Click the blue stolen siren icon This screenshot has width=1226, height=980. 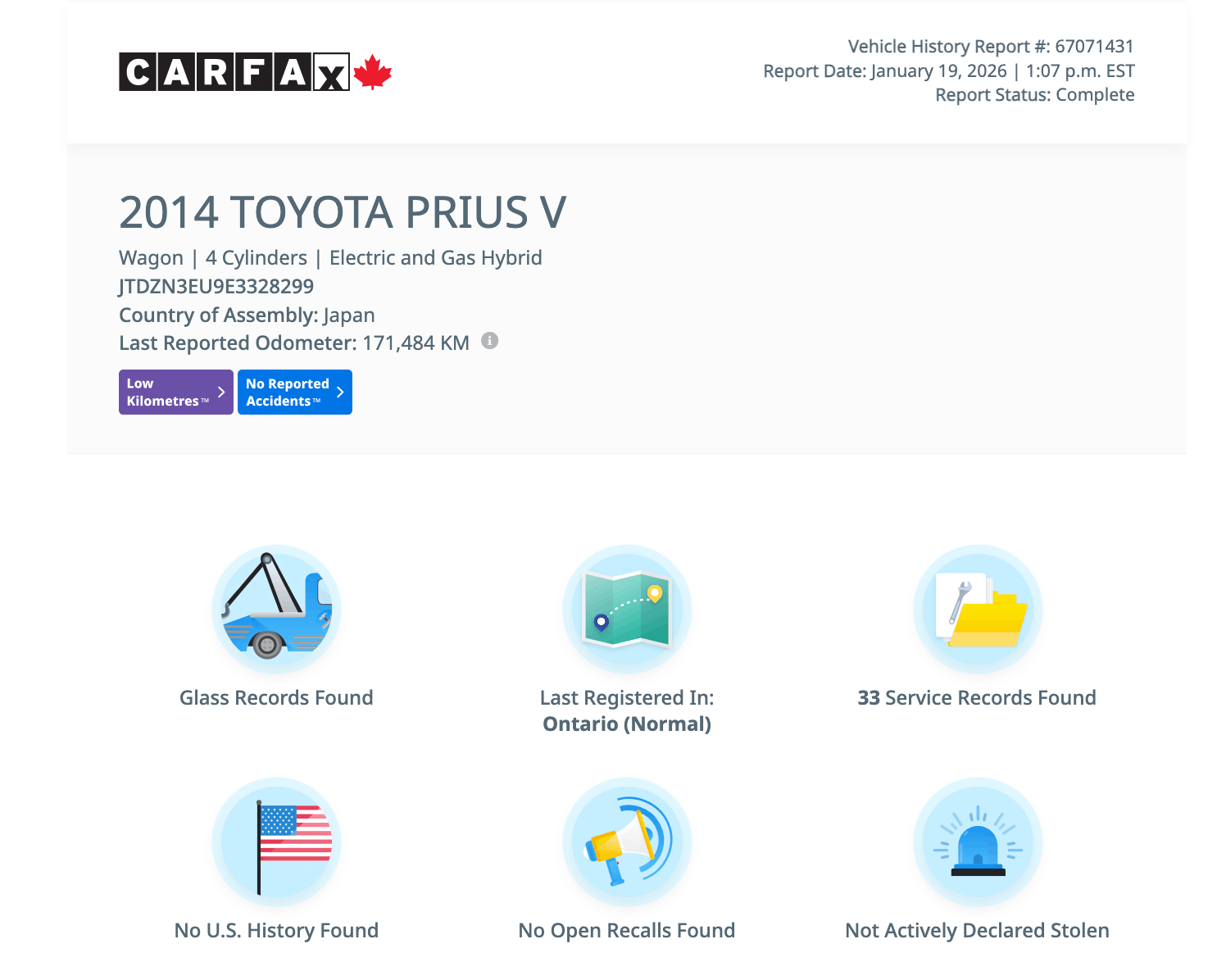[x=977, y=842]
